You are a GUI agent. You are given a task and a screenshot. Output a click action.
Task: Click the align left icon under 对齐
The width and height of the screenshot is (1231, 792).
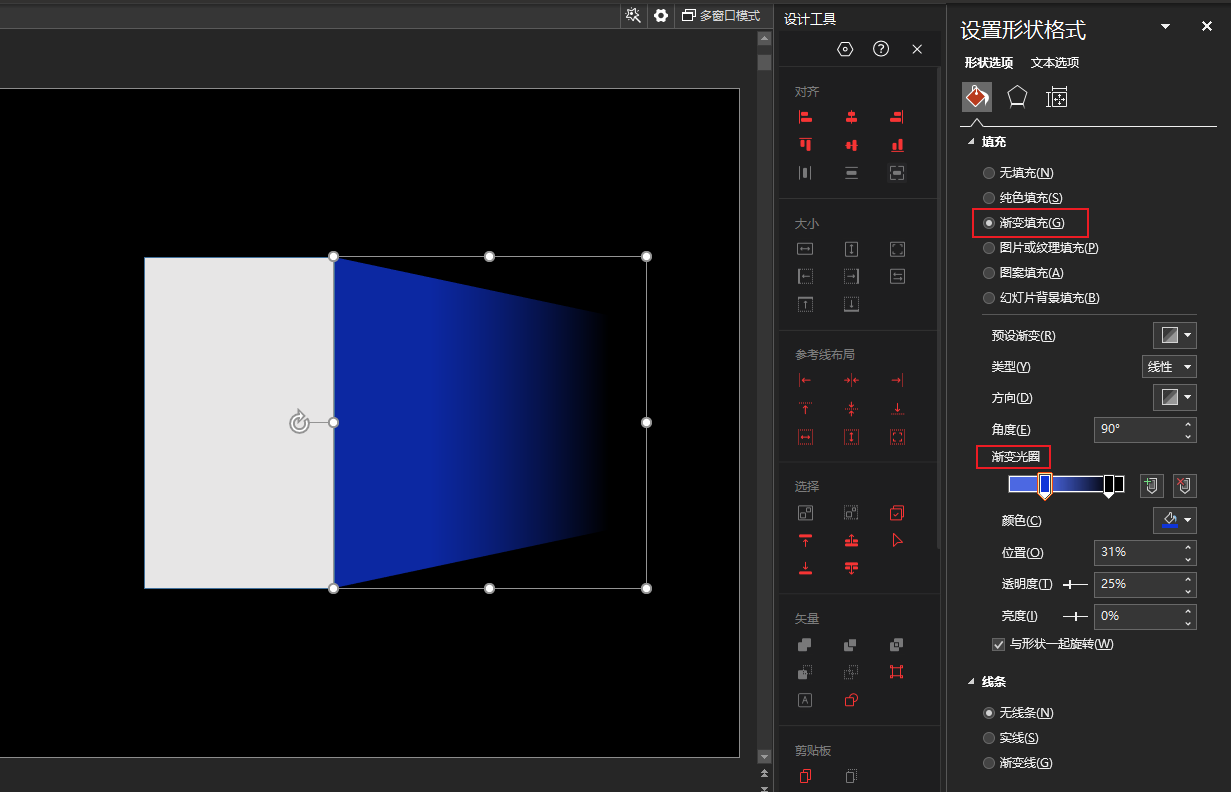805,117
